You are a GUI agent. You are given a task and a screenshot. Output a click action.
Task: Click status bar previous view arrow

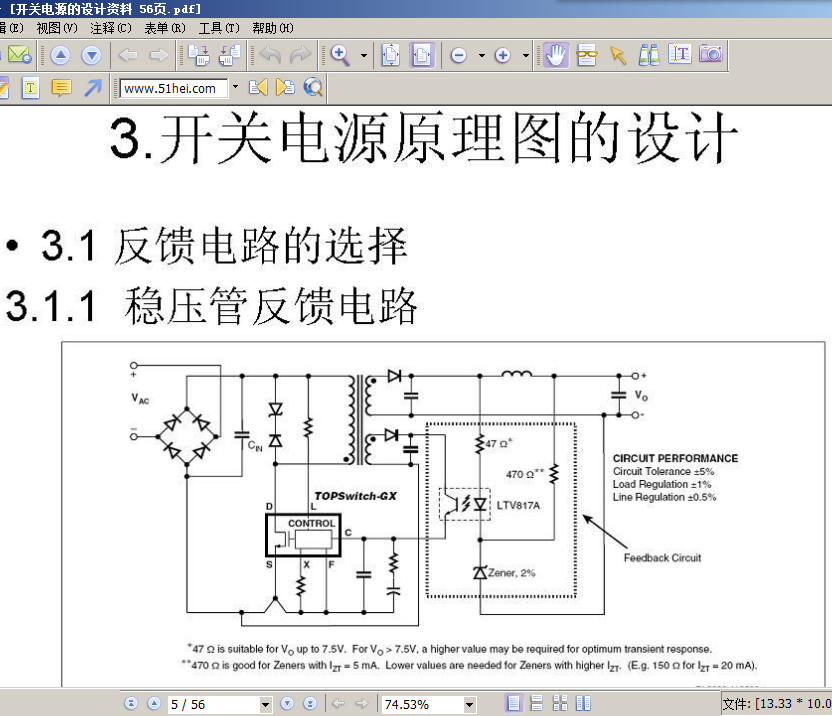[338, 704]
